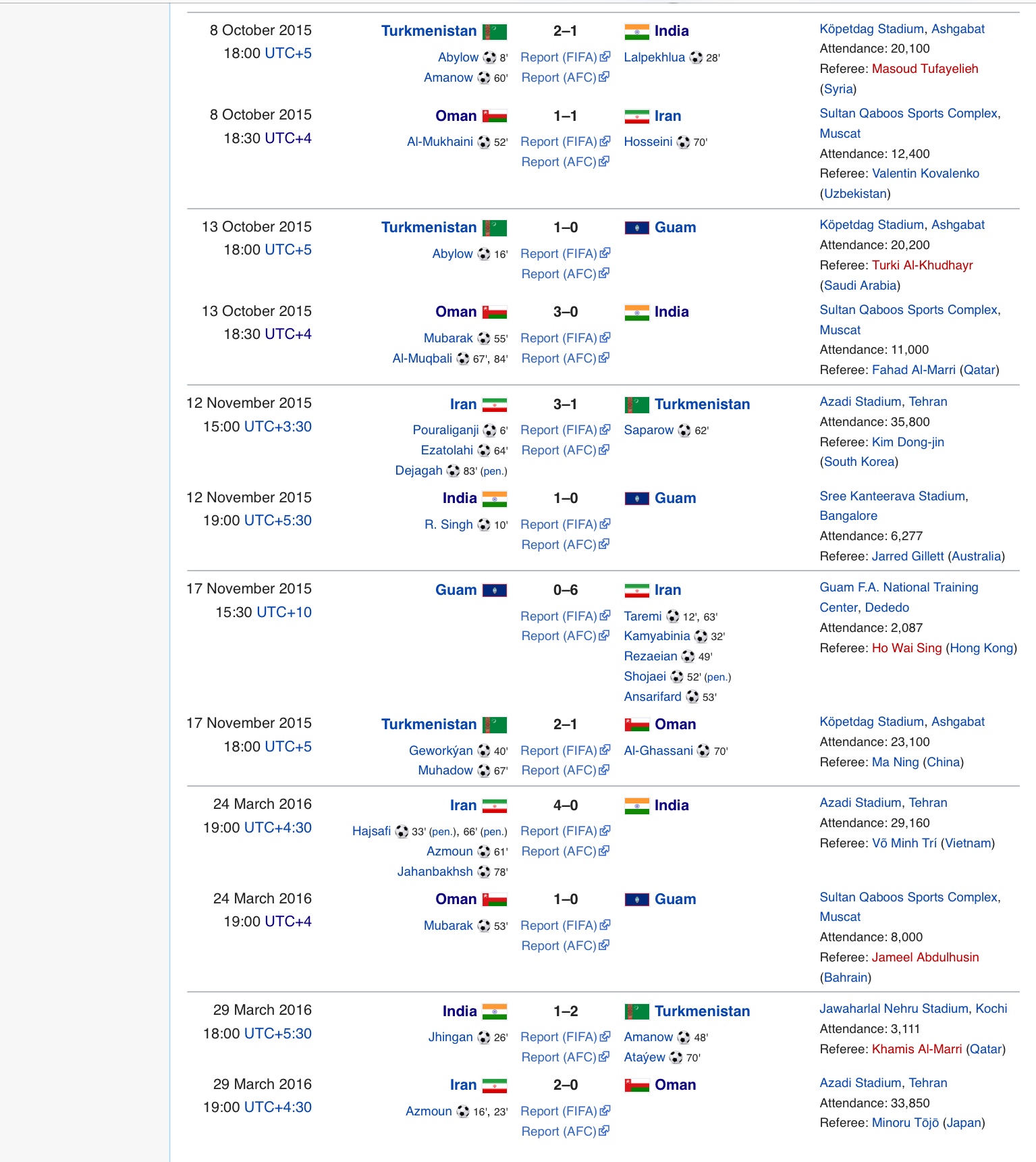Click India flag in 3–0 Oman match
Image resolution: width=1036 pixels, height=1162 pixels.
[x=636, y=313]
